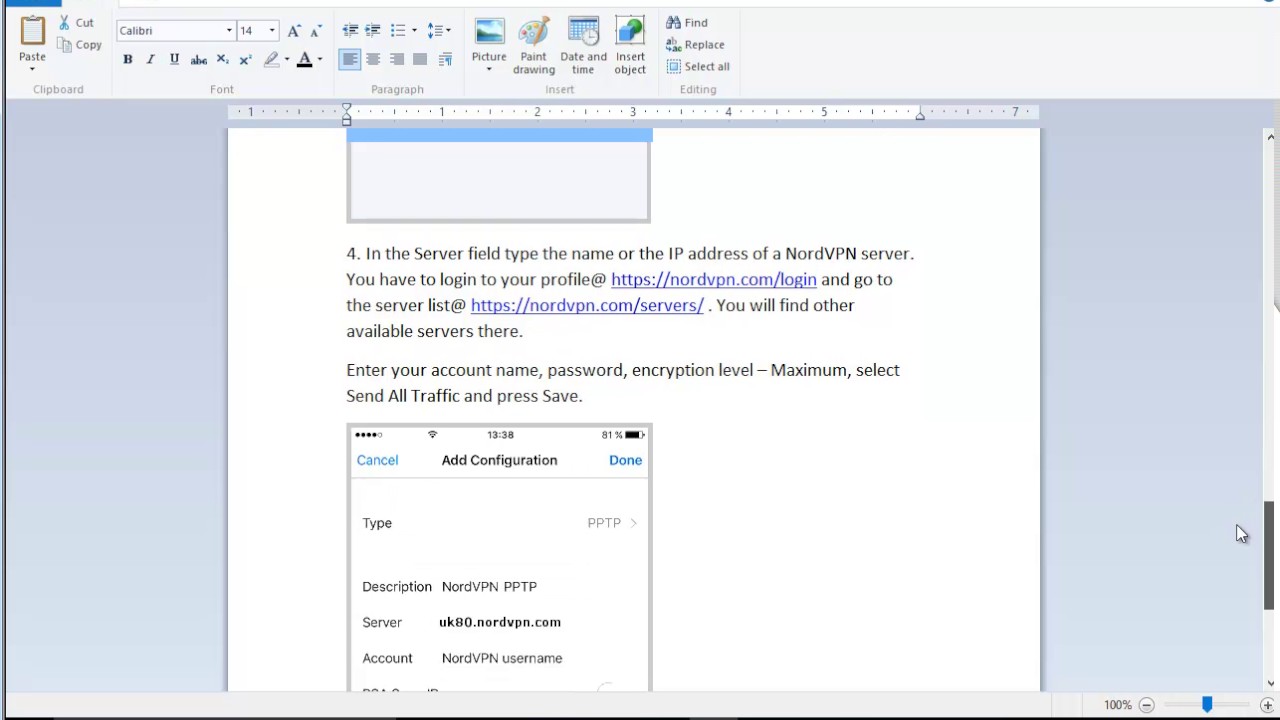This screenshot has width=1280, height=720.
Task: Toggle bold formatting
Action: pyautogui.click(x=128, y=60)
